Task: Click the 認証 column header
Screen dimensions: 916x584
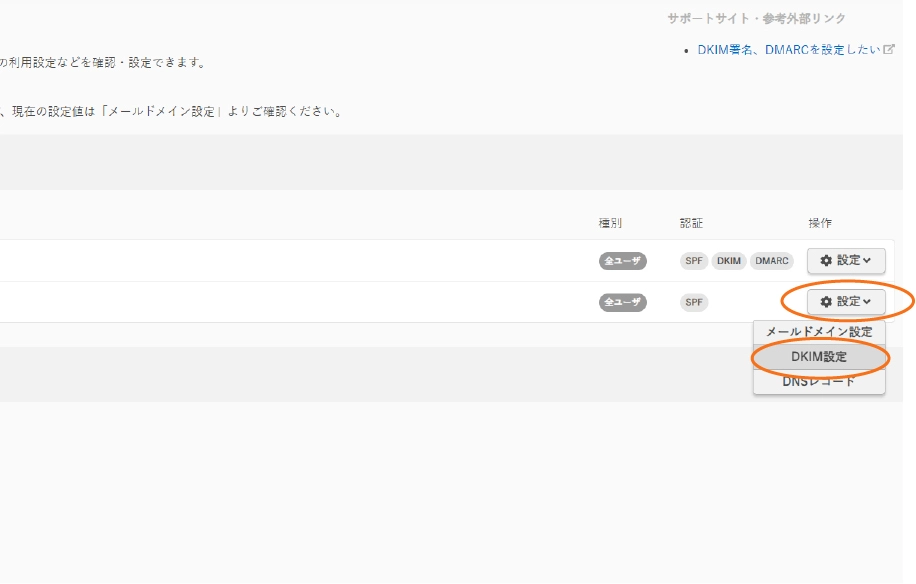Action: (691, 223)
